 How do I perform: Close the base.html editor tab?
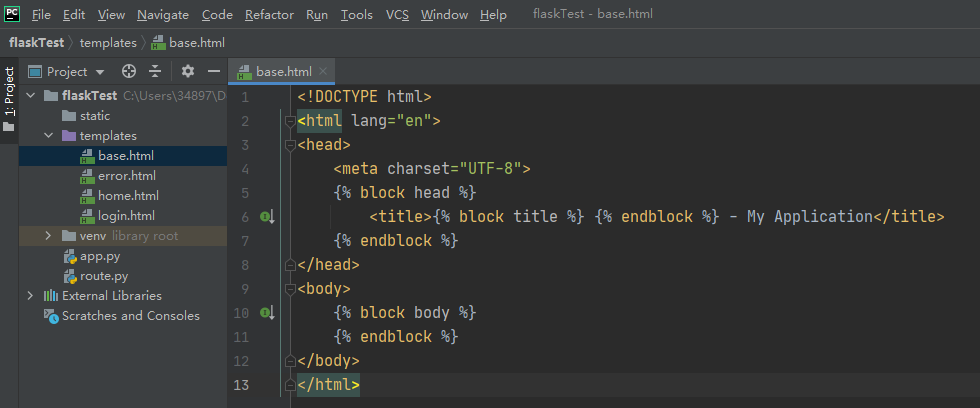pyautogui.click(x=323, y=71)
